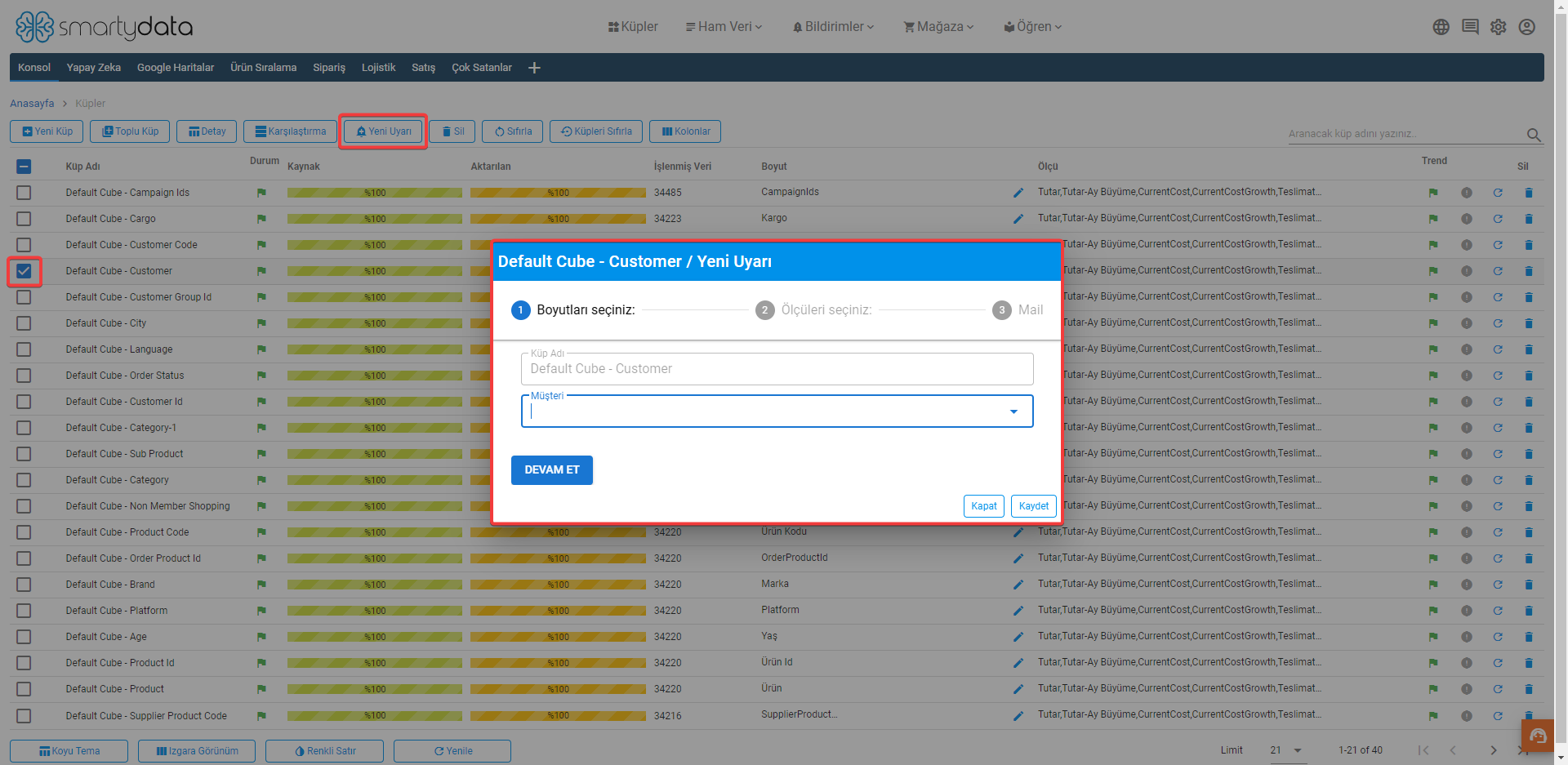The width and height of the screenshot is (1568, 765).
Task: Check the Default Cube - Brand row
Action: click(24, 585)
